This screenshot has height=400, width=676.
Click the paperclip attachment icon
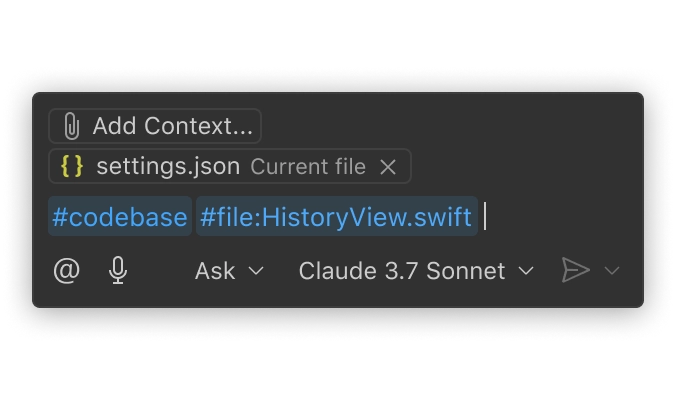pos(71,126)
